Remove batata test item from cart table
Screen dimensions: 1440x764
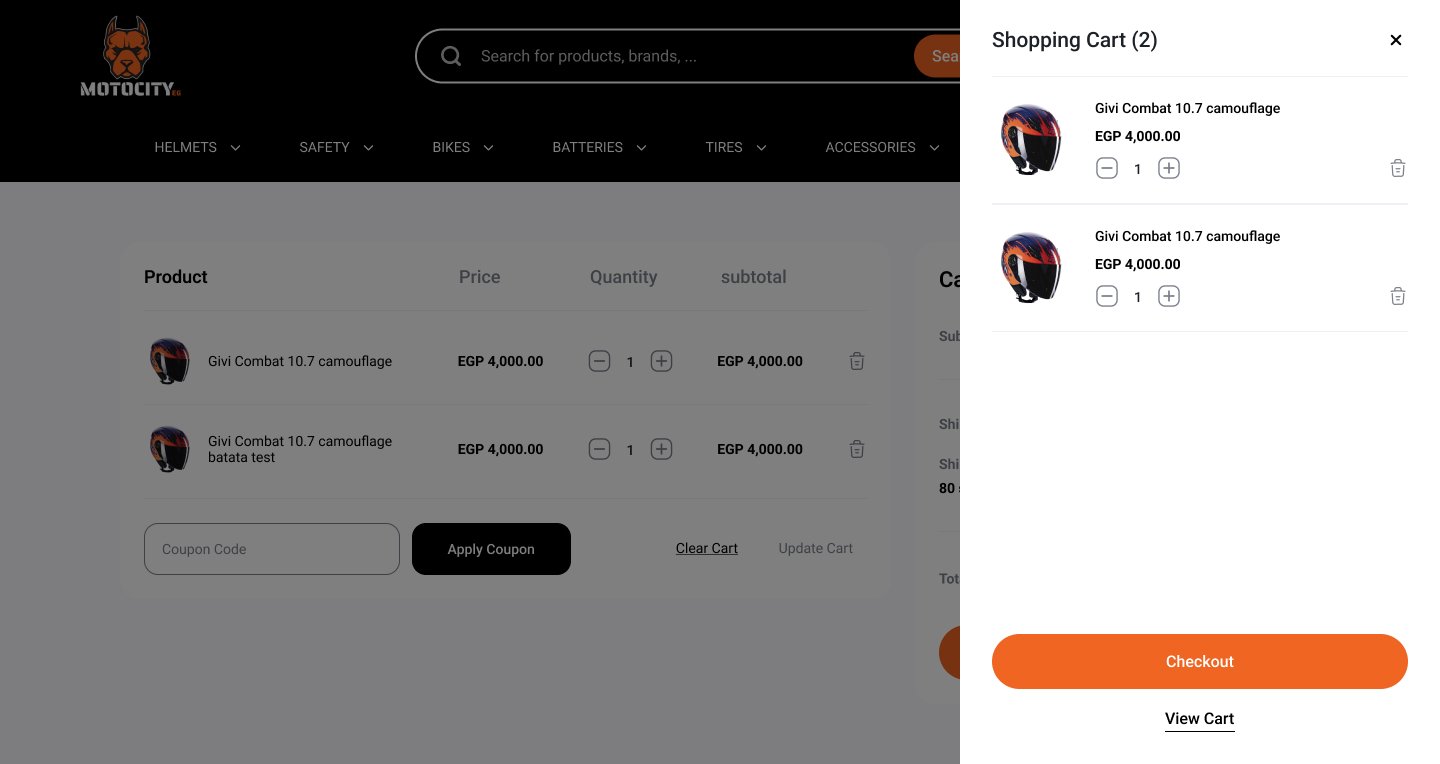coord(857,449)
